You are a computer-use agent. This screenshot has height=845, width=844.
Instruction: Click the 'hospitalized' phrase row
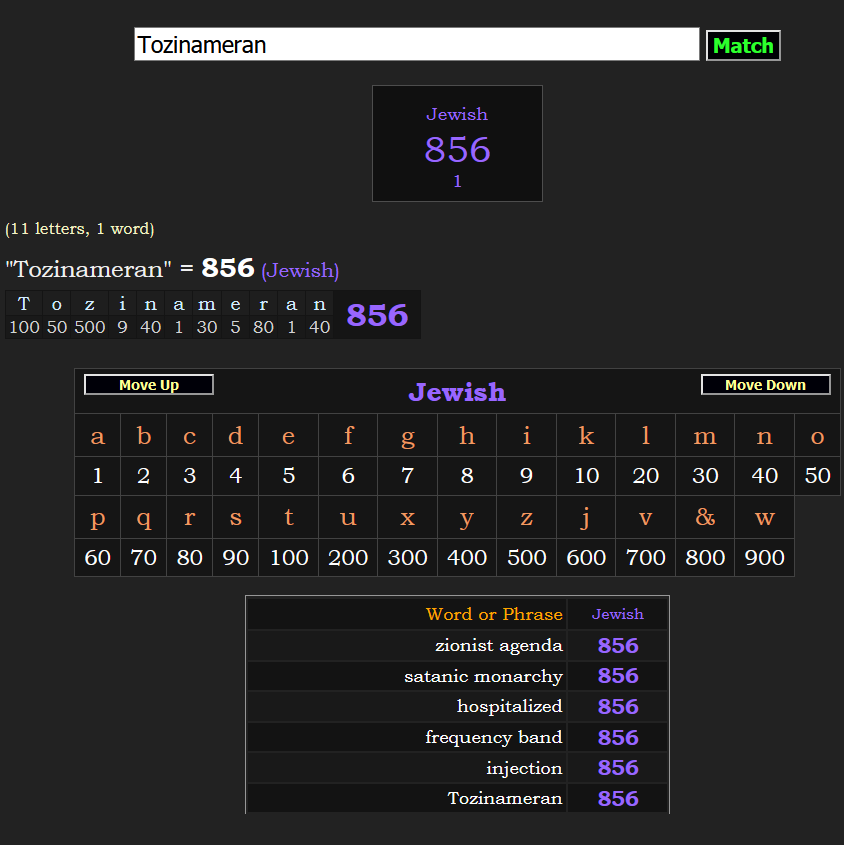[x=458, y=707]
